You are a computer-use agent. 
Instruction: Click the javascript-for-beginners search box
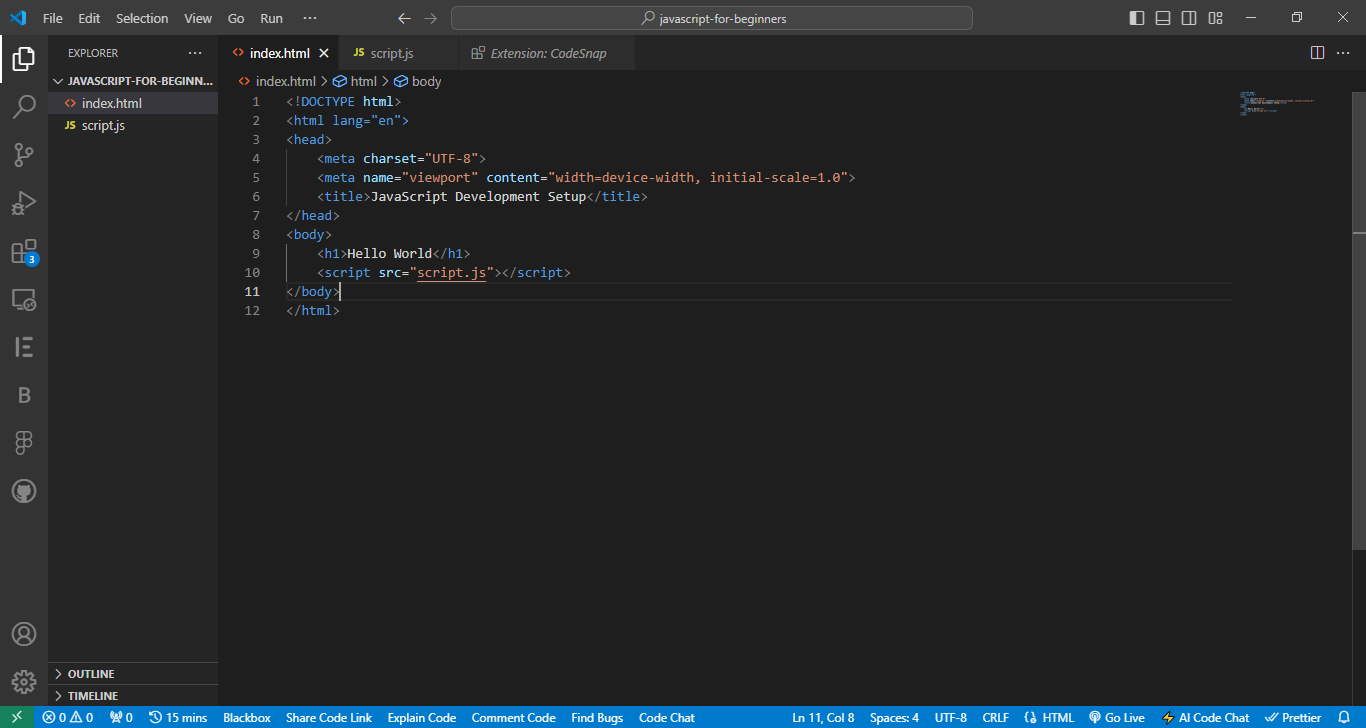(x=712, y=18)
